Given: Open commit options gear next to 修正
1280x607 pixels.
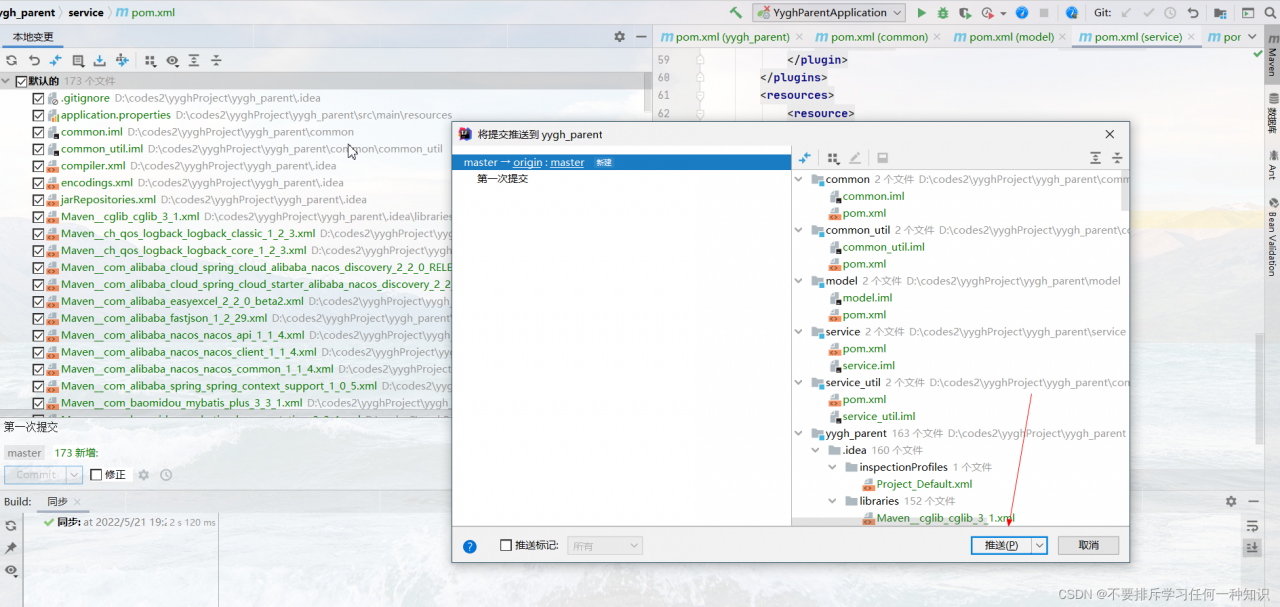Looking at the screenshot, I should pyautogui.click(x=143, y=475).
